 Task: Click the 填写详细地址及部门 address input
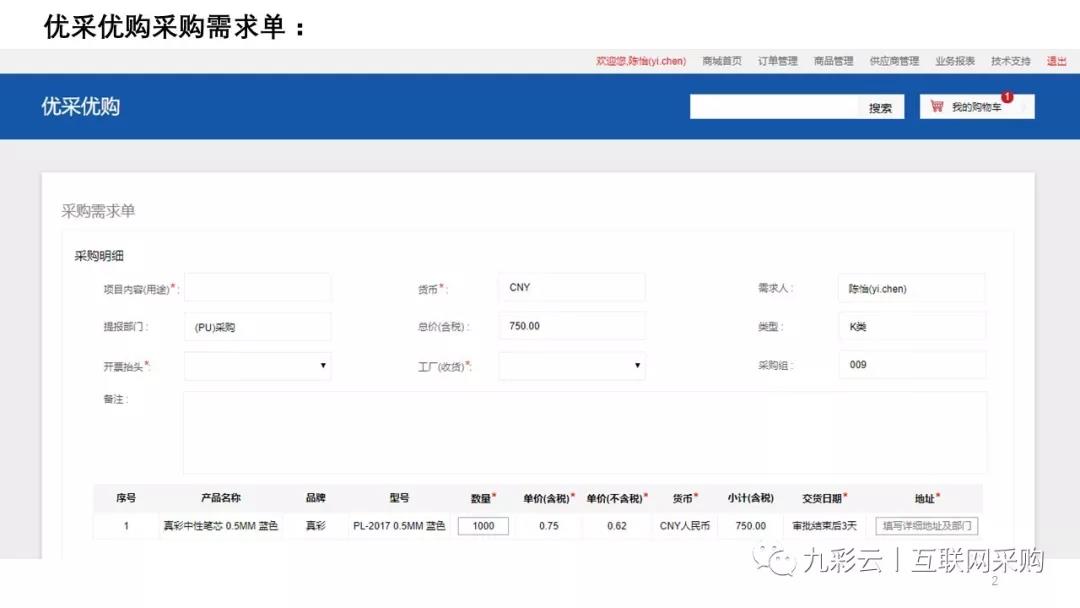pos(926,526)
